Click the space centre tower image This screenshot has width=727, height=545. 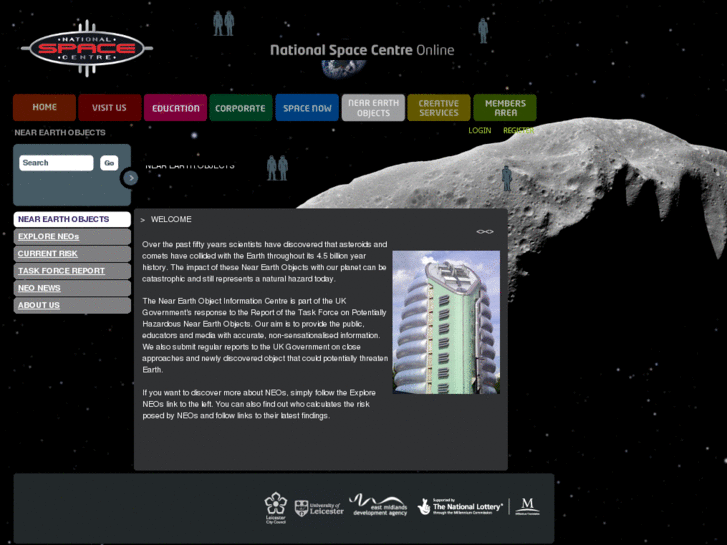(446, 322)
